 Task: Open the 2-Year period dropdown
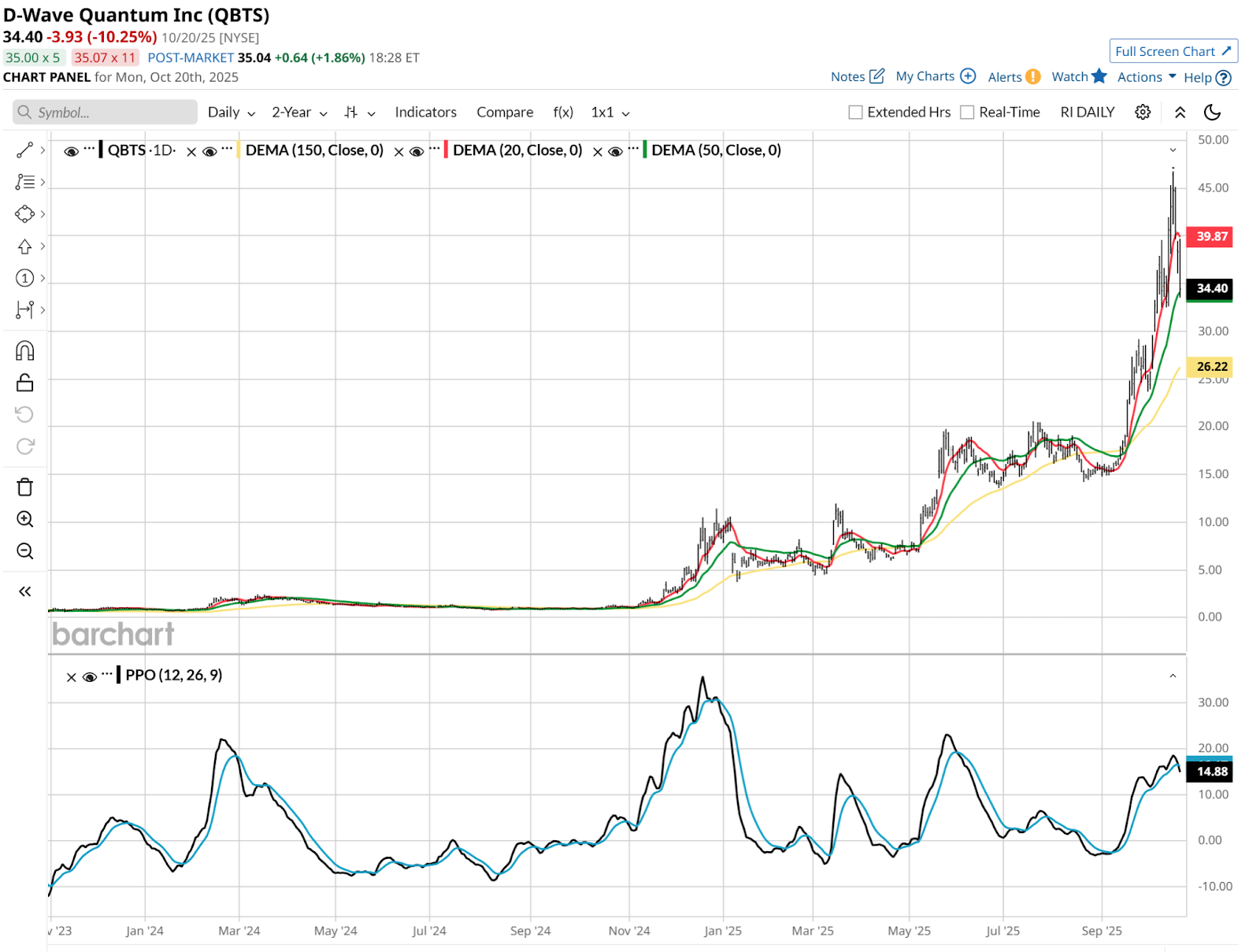[299, 113]
